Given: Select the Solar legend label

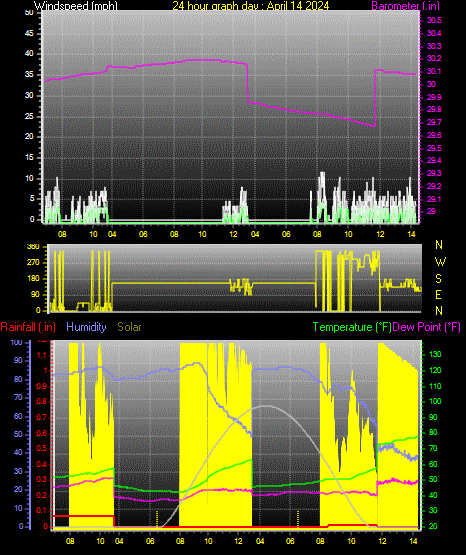Looking at the screenshot, I should click(x=130, y=327).
